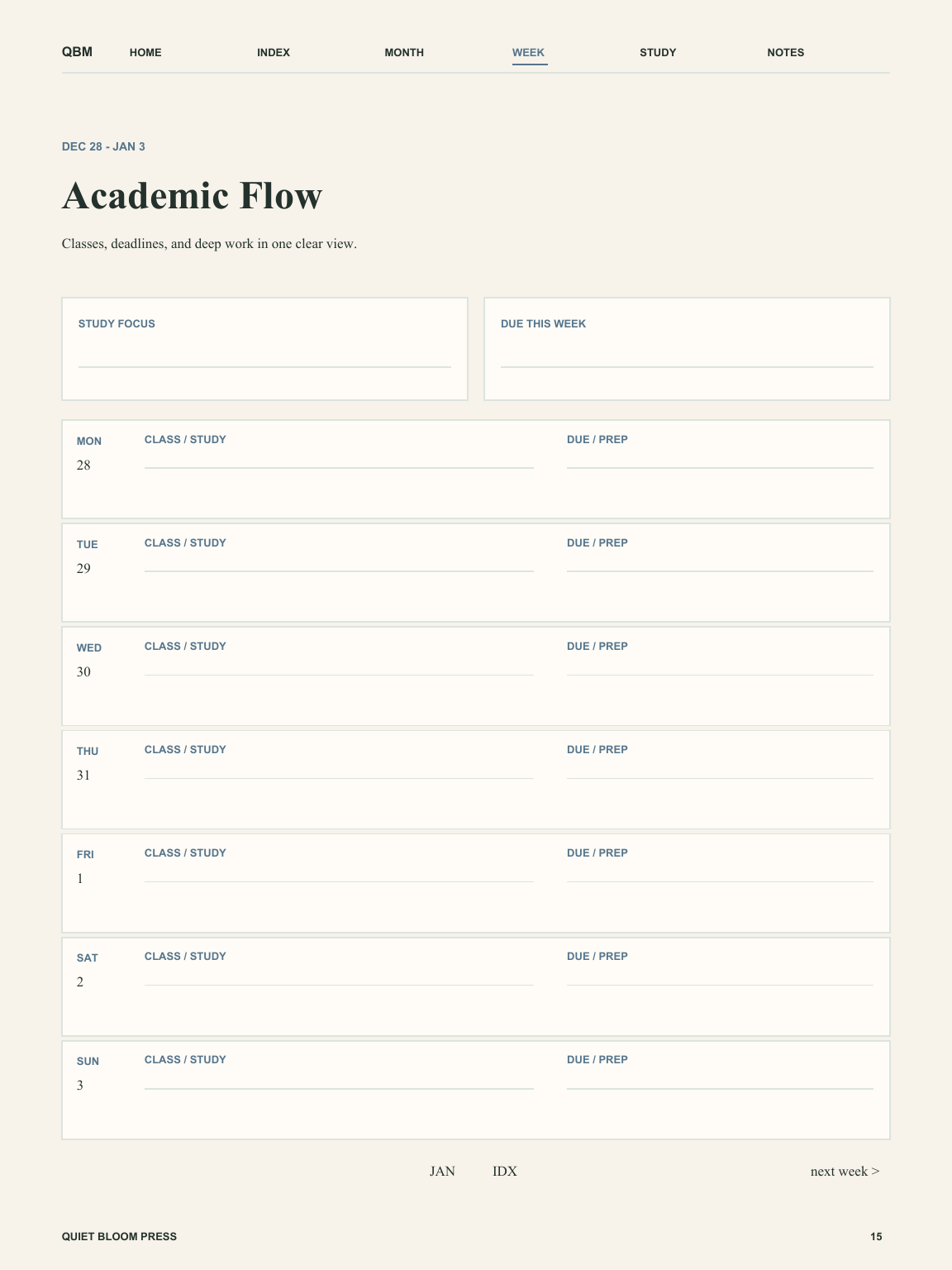The height and width of the screenshot is (1270, 952).
Task: Open the HOME tab
Action: click(145, 52)
